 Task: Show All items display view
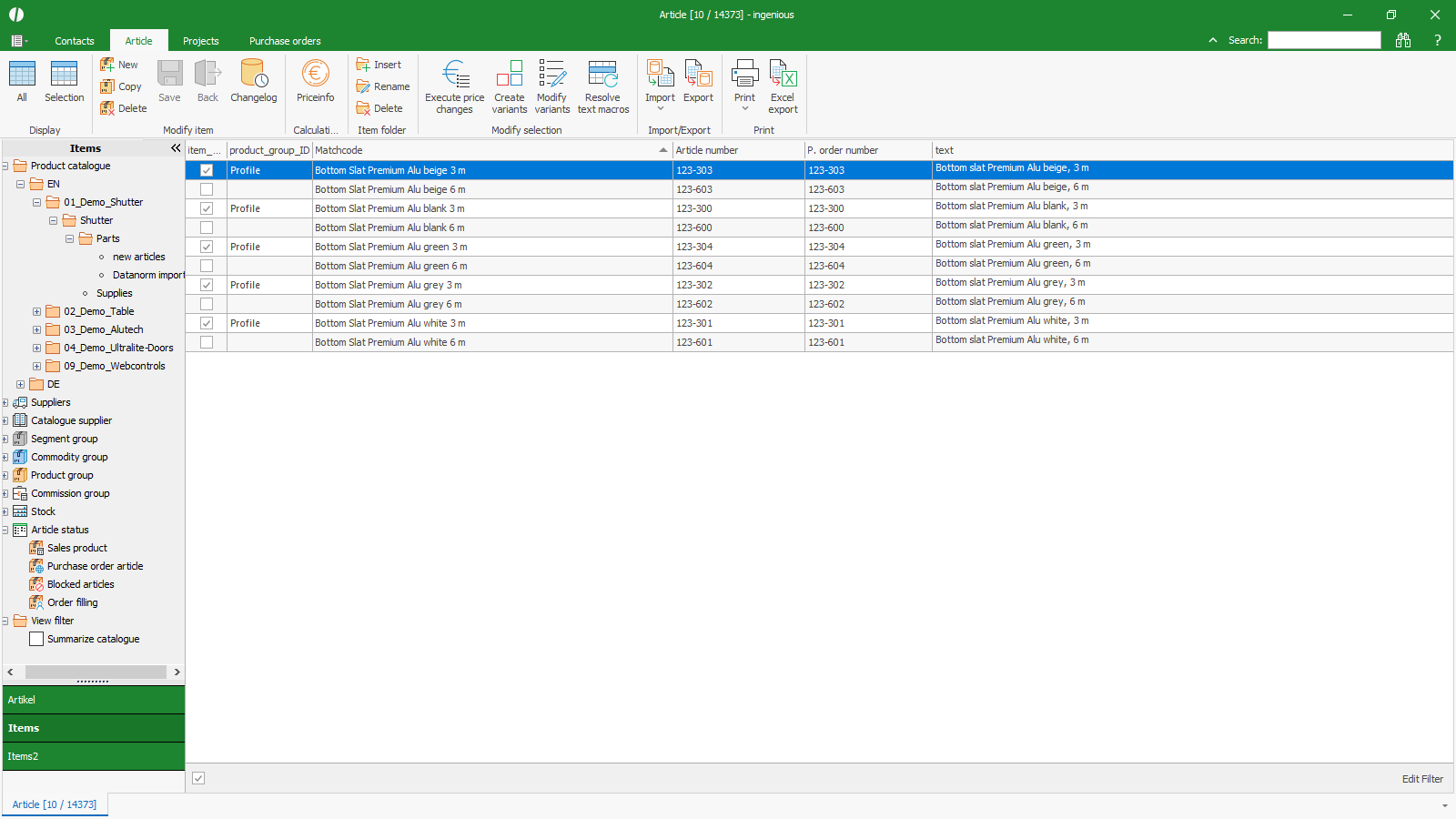[22, 75]
